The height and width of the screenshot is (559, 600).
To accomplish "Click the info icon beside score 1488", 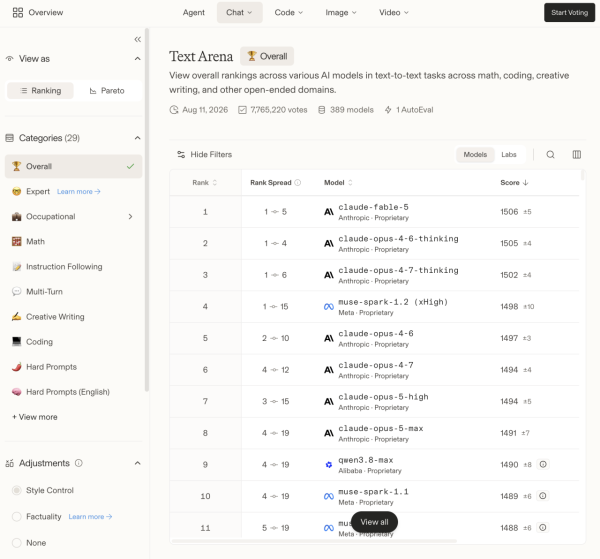I will (x=543, y=528).
